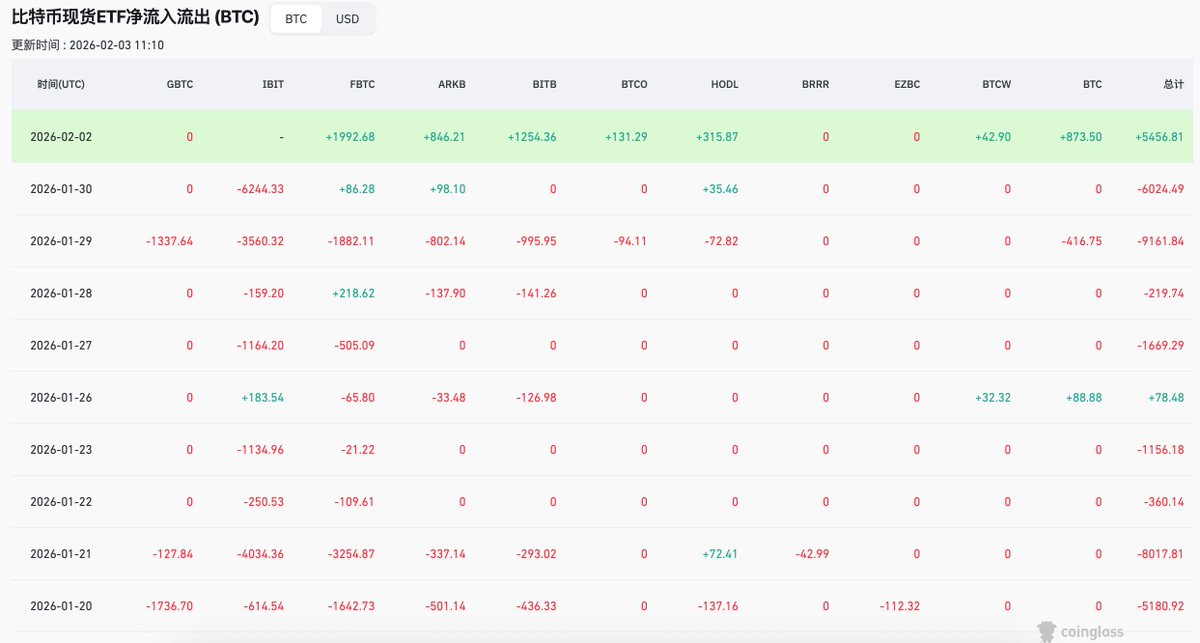This screenshot has width=1200, height=643.
Task: Select the BTC unit toggle button
Action: (x=296, y=19)
